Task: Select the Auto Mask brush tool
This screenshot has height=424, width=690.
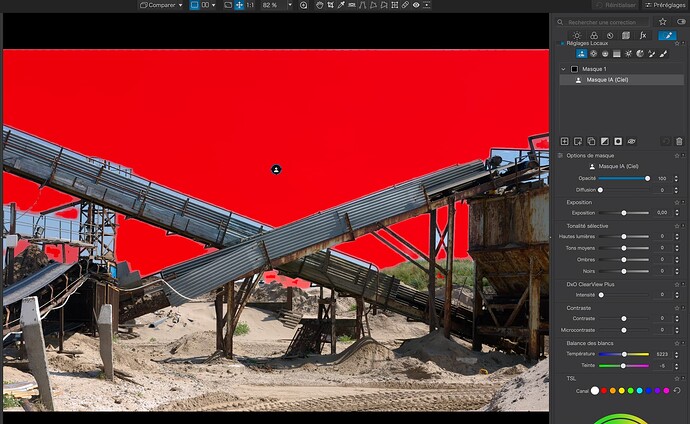Action: coord(652,54)
